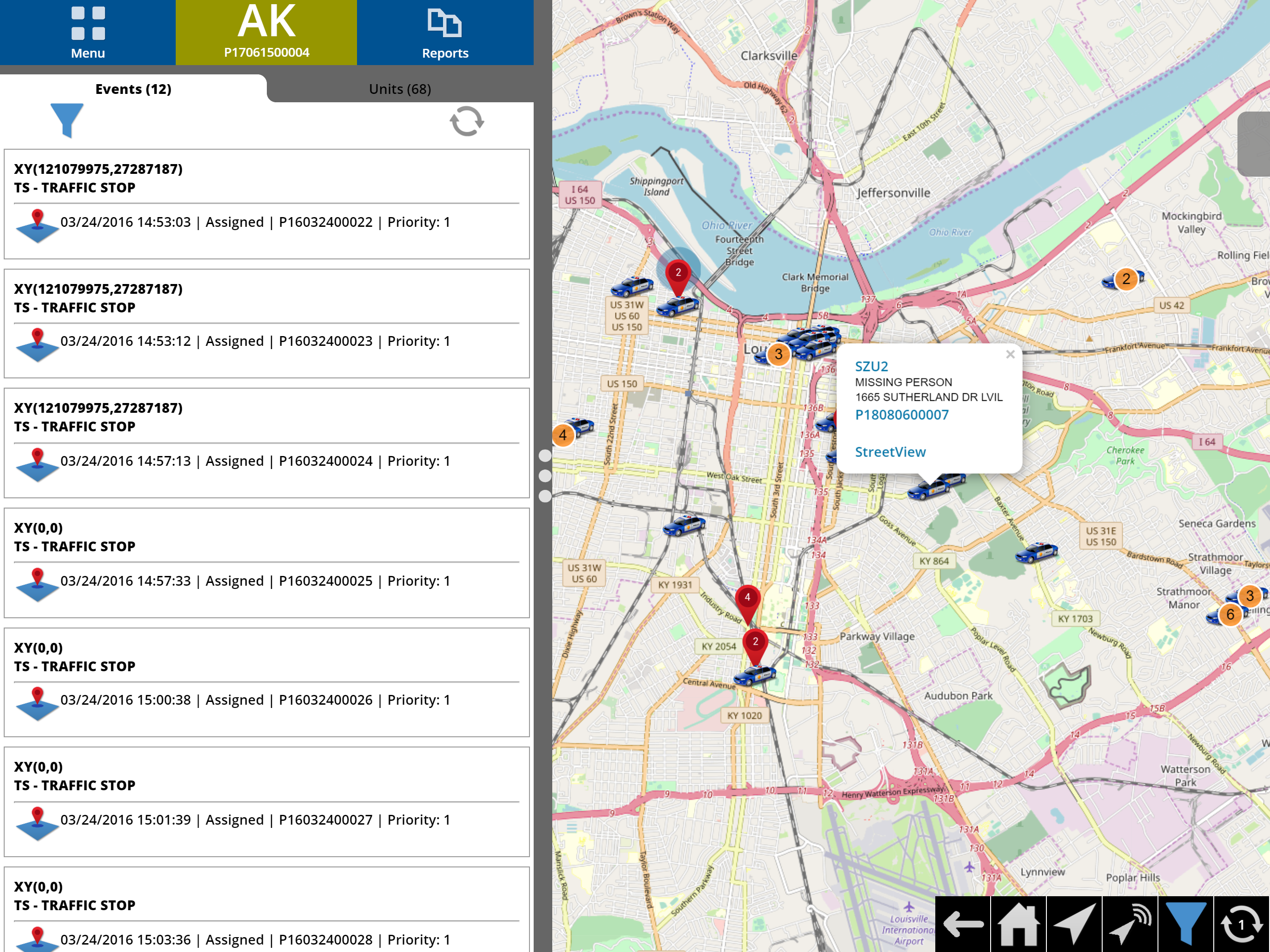Center map on my location arrow
This screenshot has width=1270, height=952.
click(1074, 924)
